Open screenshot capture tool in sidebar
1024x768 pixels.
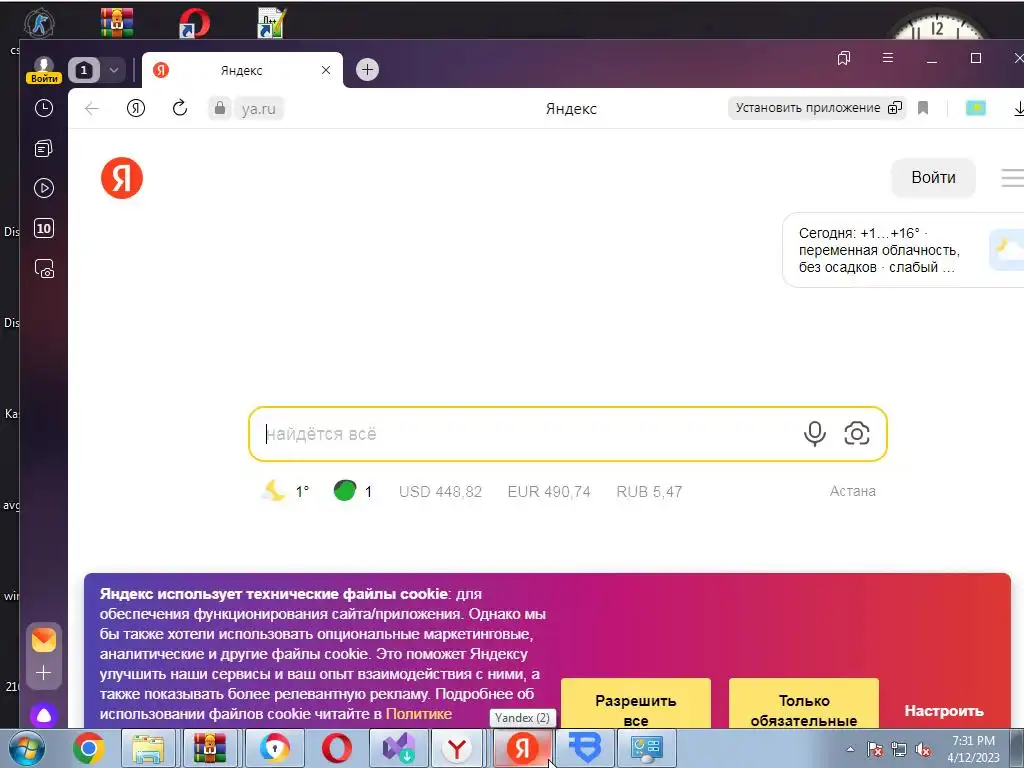(44, 269)
